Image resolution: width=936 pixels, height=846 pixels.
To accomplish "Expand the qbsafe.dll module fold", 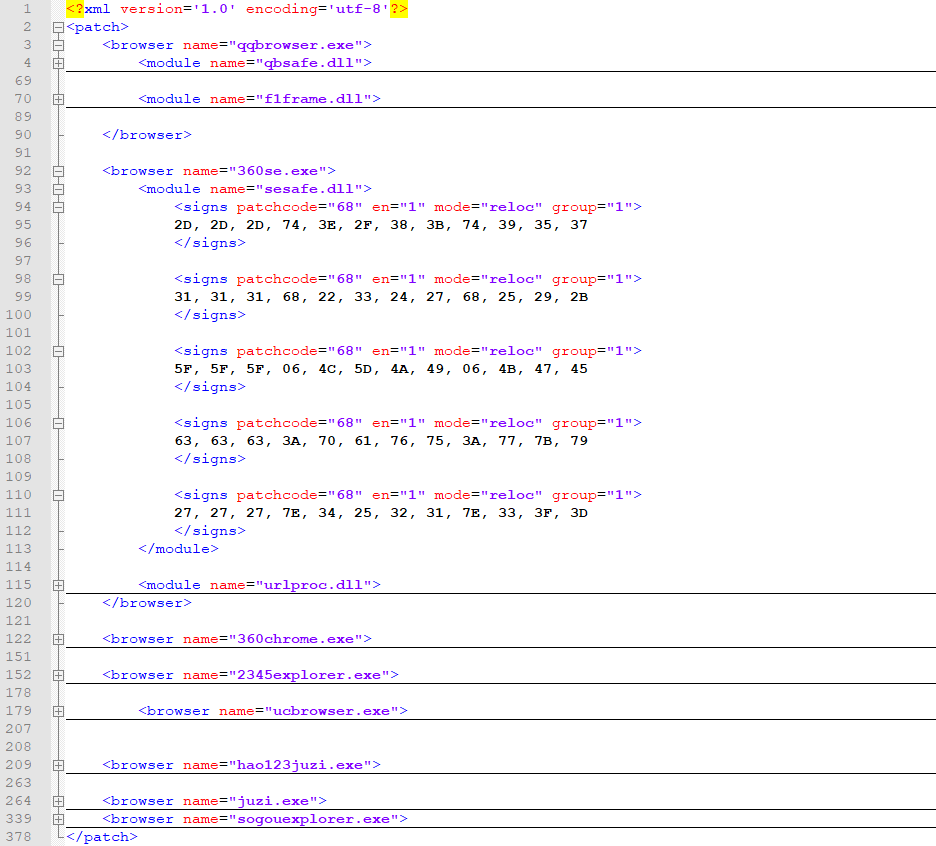I will (58, 63).
